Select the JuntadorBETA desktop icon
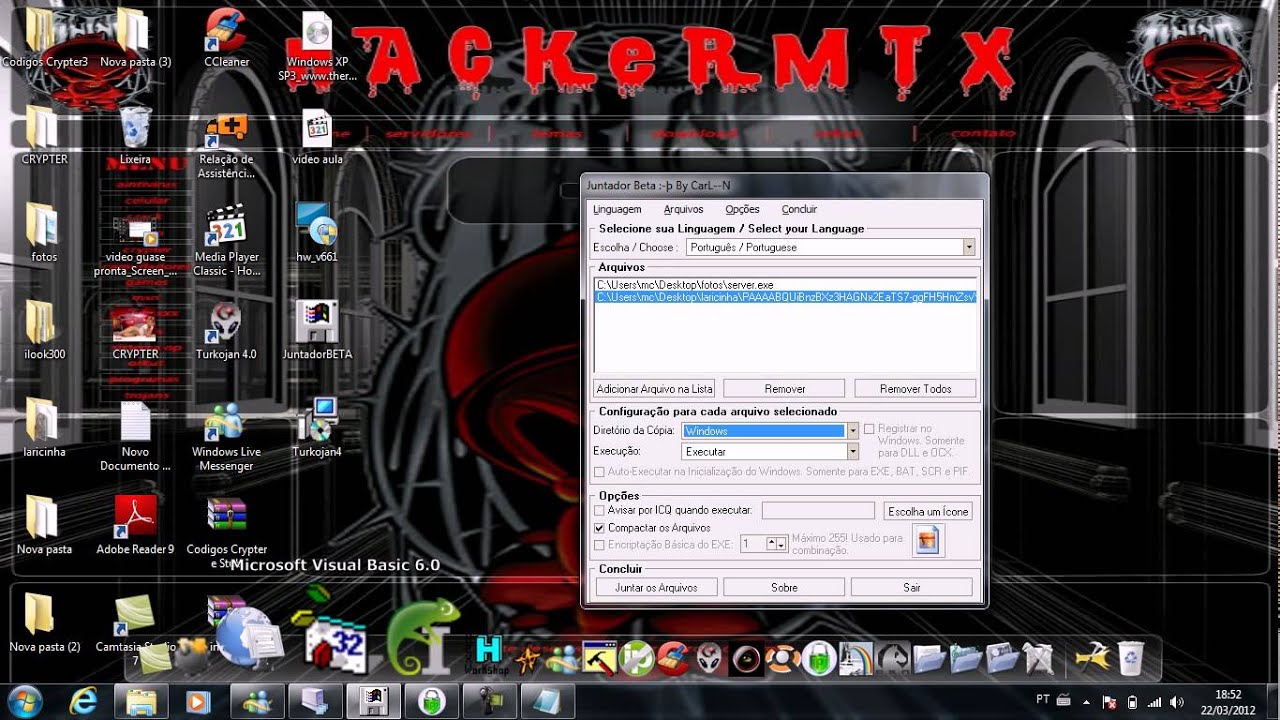This screenshot has width=1280, height=720. tap(317, 330)
